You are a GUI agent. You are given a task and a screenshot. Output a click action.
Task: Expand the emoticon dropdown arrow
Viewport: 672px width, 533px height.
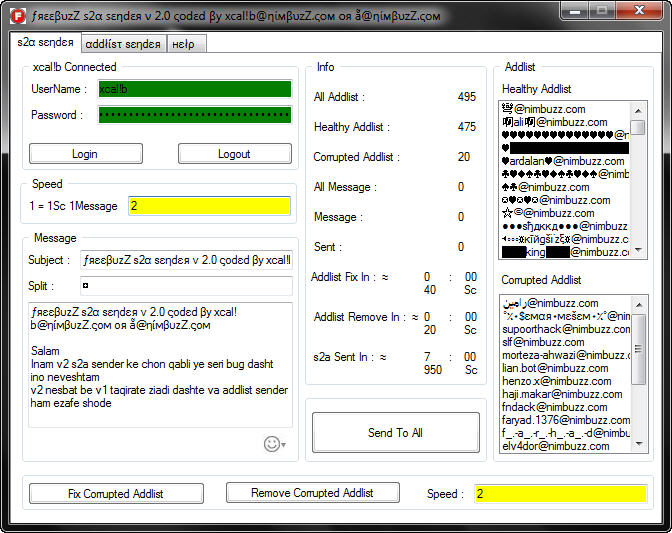click(284, 445)
